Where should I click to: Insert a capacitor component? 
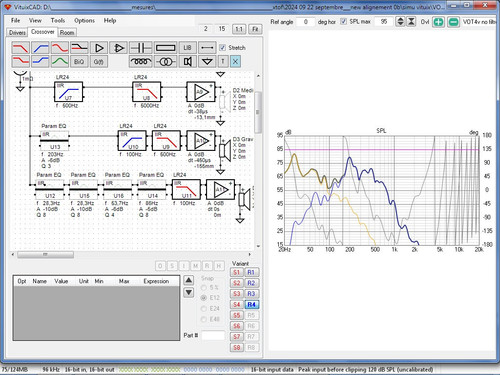point(140,48)
